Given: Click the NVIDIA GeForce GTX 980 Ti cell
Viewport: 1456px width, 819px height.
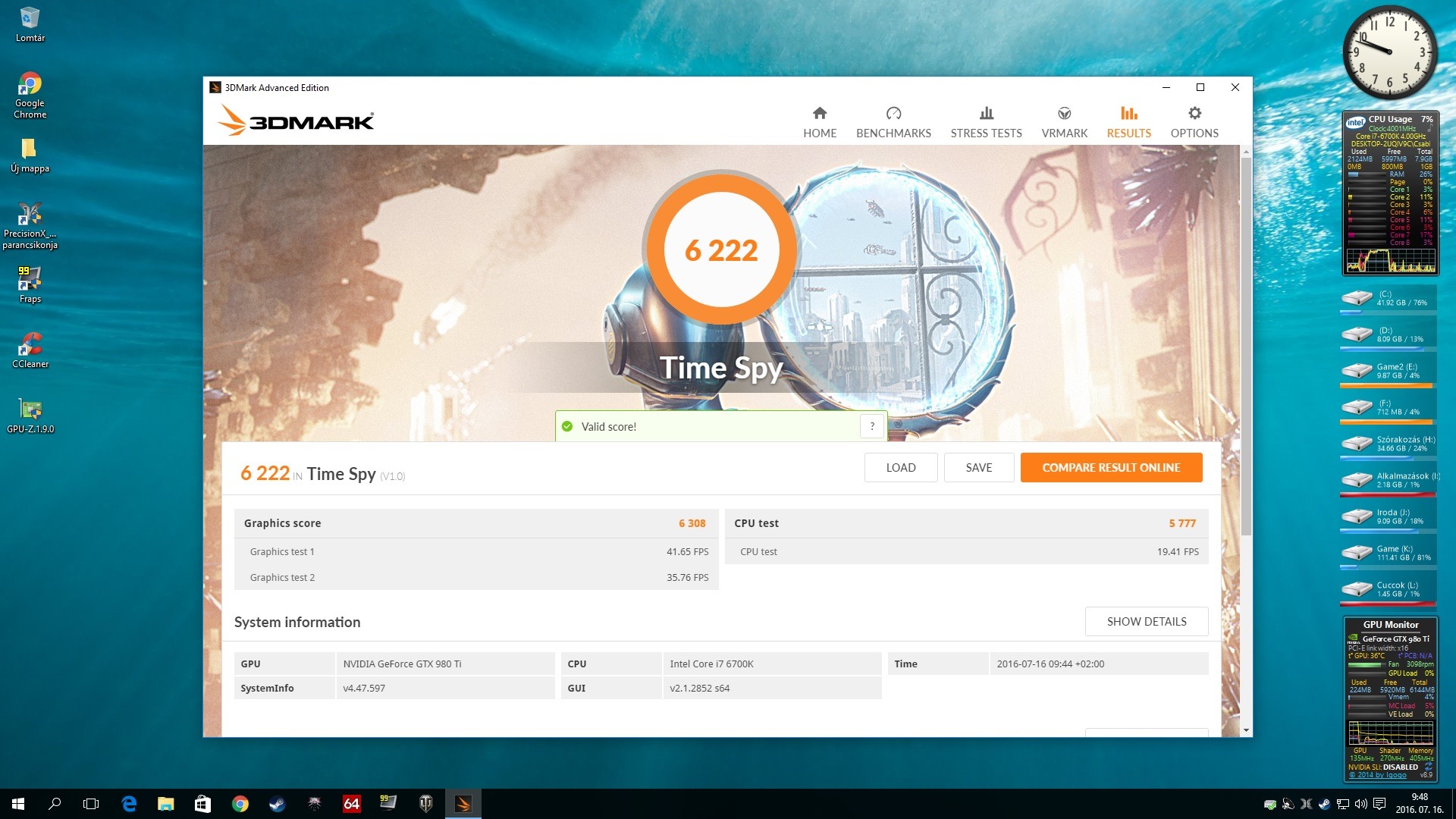Looking at the screenshot, I should 445,664.
